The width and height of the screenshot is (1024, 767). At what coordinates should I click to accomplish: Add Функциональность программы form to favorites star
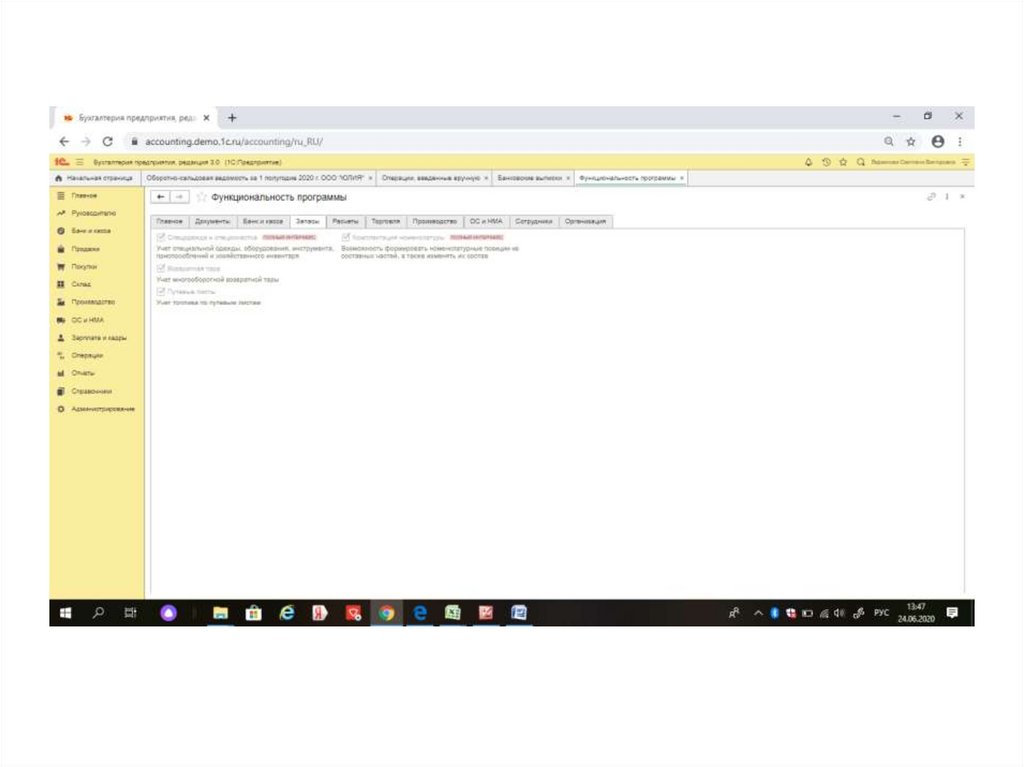[201, 198]
